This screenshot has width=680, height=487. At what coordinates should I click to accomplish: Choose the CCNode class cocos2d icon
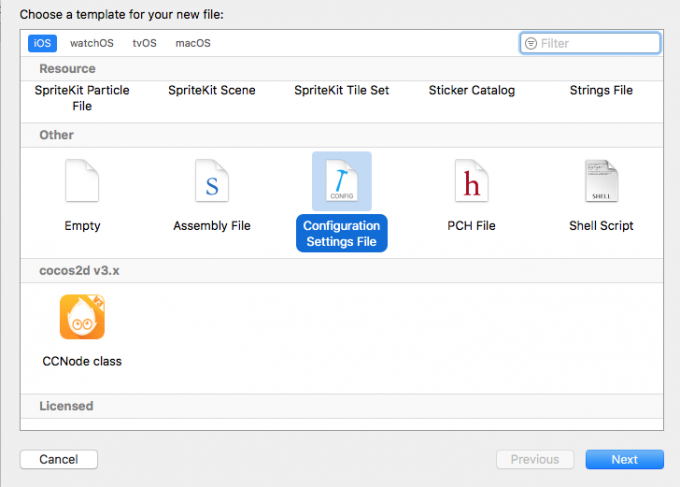82,318
